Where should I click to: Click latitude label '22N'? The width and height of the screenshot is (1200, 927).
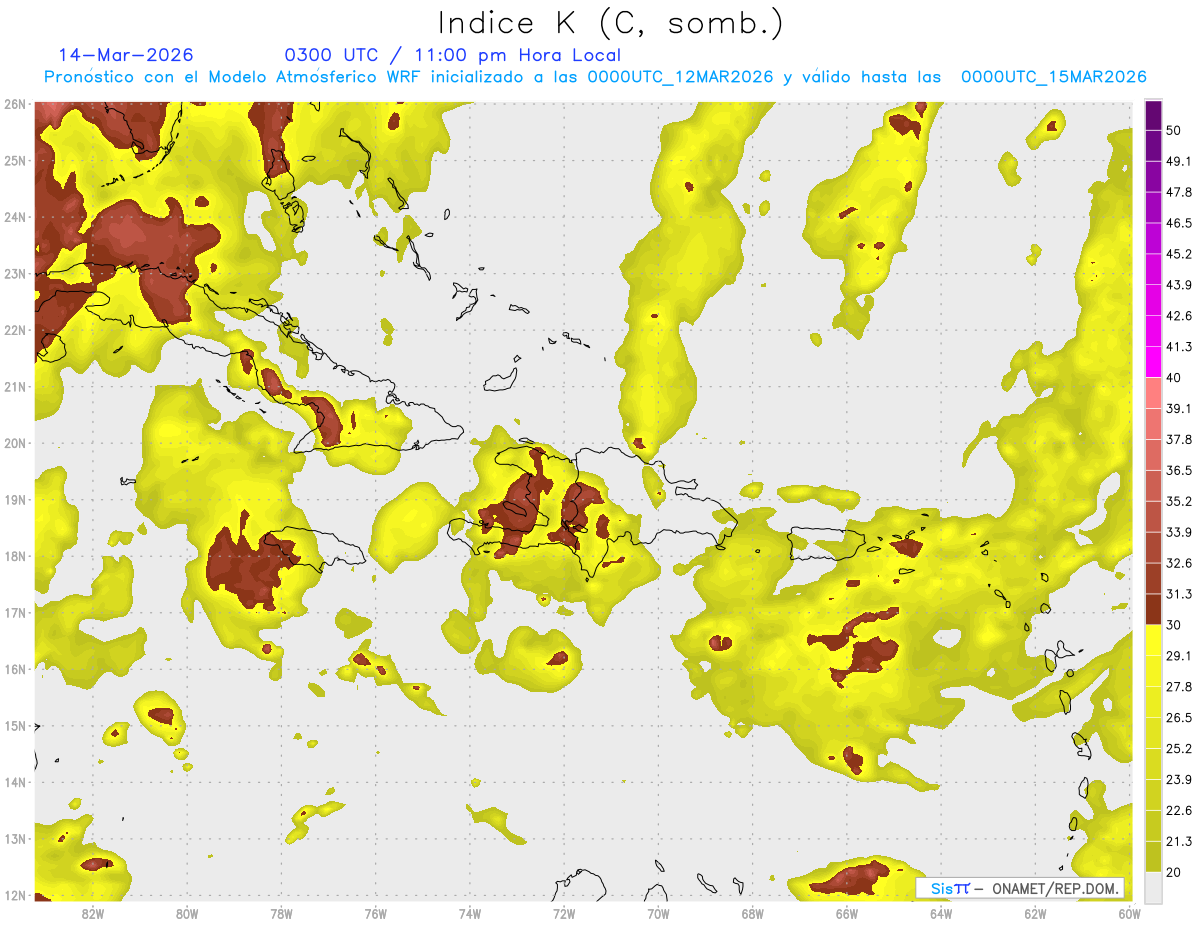click(14, 330)
